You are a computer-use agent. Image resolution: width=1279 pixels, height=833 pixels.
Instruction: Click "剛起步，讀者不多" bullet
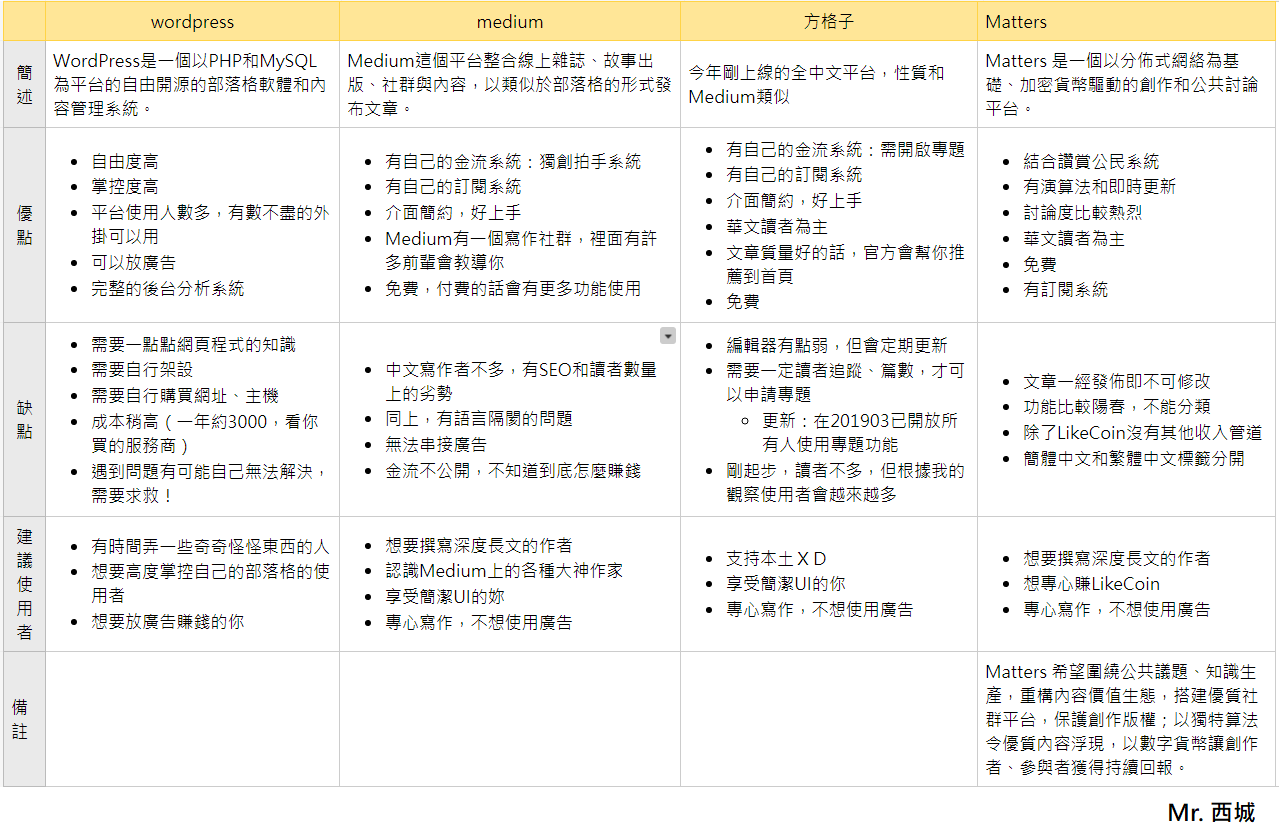coord(845,482)
